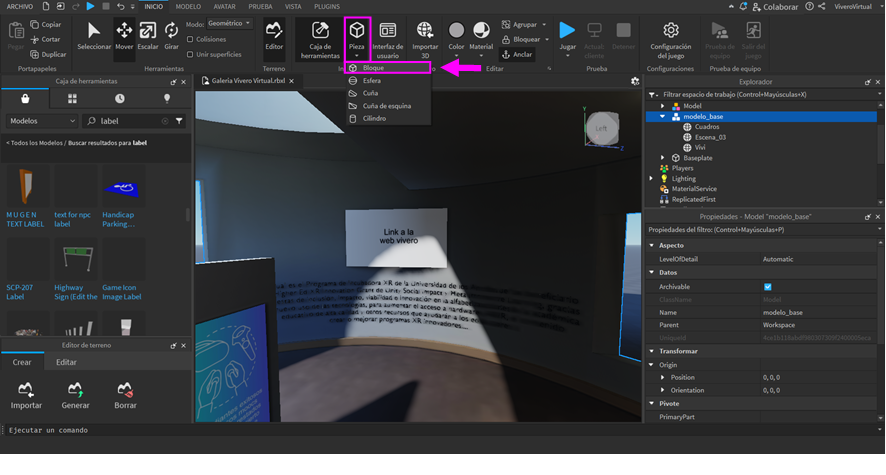Viewport: 886px width, 475px height.
Task: Choose the Girar rotate tool
Action: [171, 36]
